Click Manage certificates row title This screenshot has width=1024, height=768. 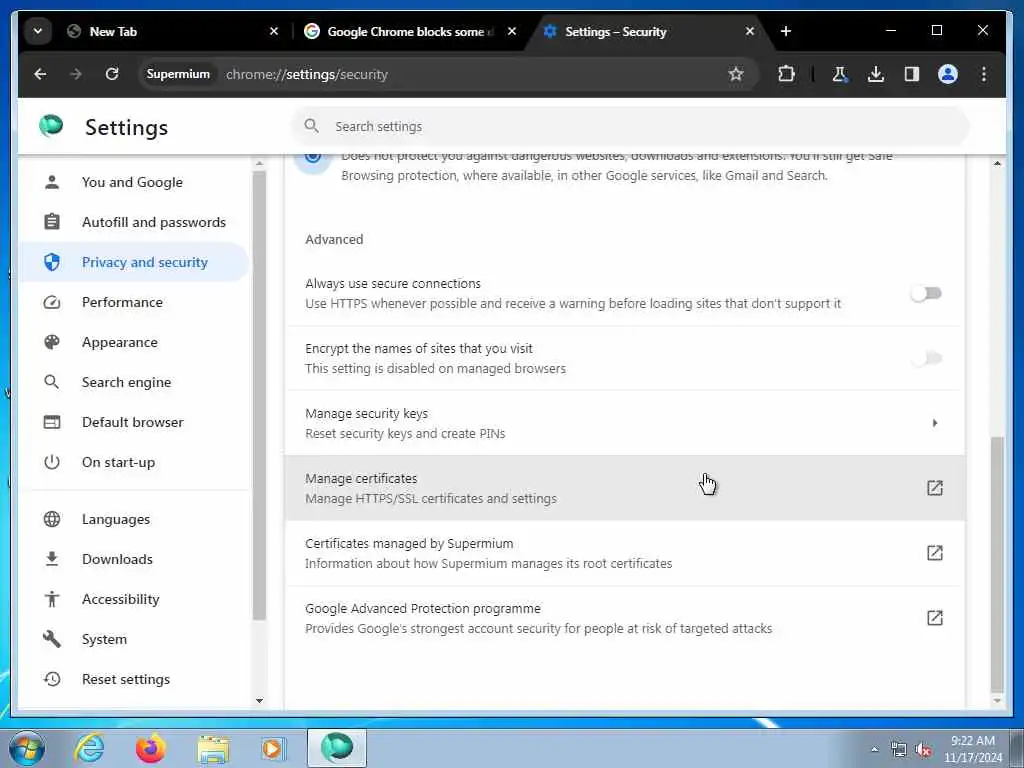(361, 479)
